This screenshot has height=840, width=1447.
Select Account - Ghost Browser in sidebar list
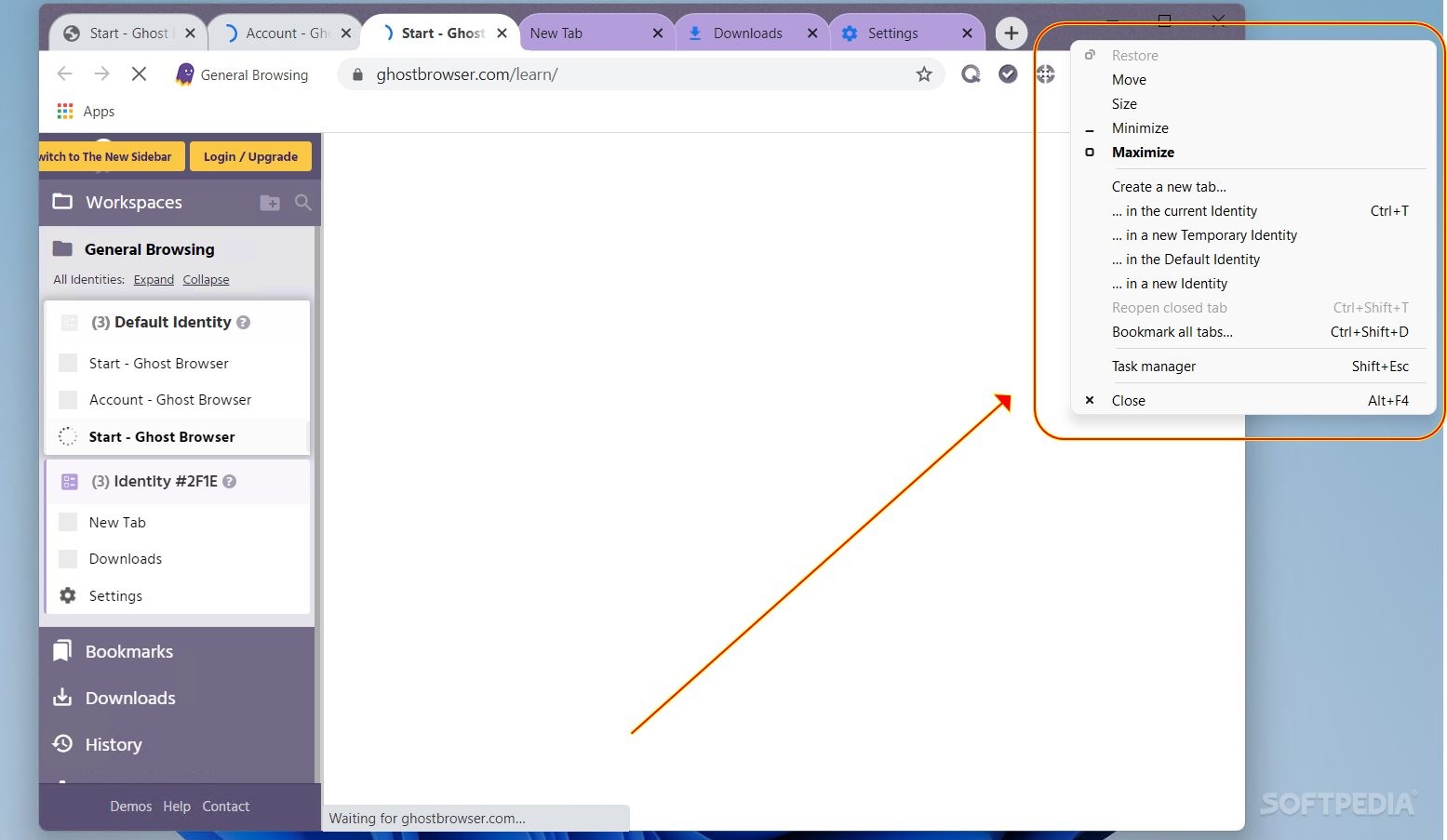click(x=177, y=400)
